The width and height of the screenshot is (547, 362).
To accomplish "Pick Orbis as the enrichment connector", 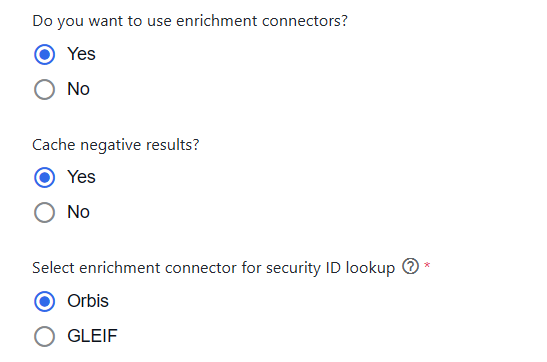I will pyautogui.click(x=44, y=301).
